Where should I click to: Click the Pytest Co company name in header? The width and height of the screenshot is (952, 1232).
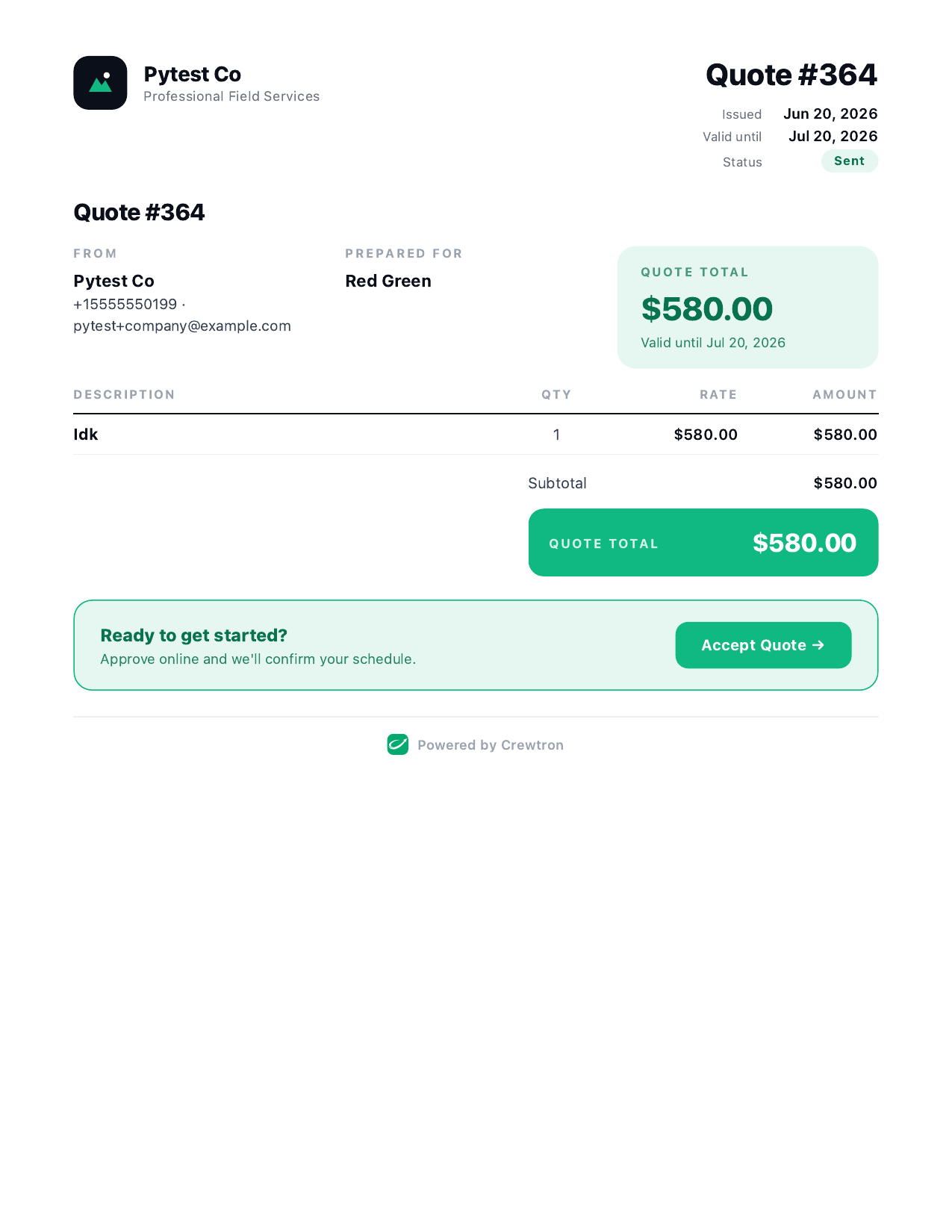[193, 75]
